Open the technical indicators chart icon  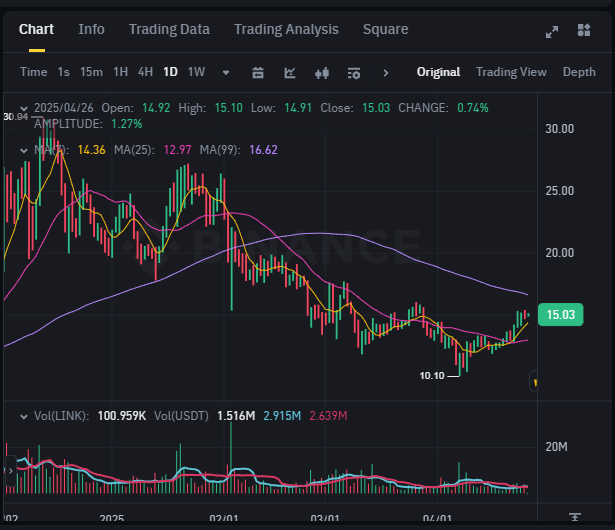[290, 73]
